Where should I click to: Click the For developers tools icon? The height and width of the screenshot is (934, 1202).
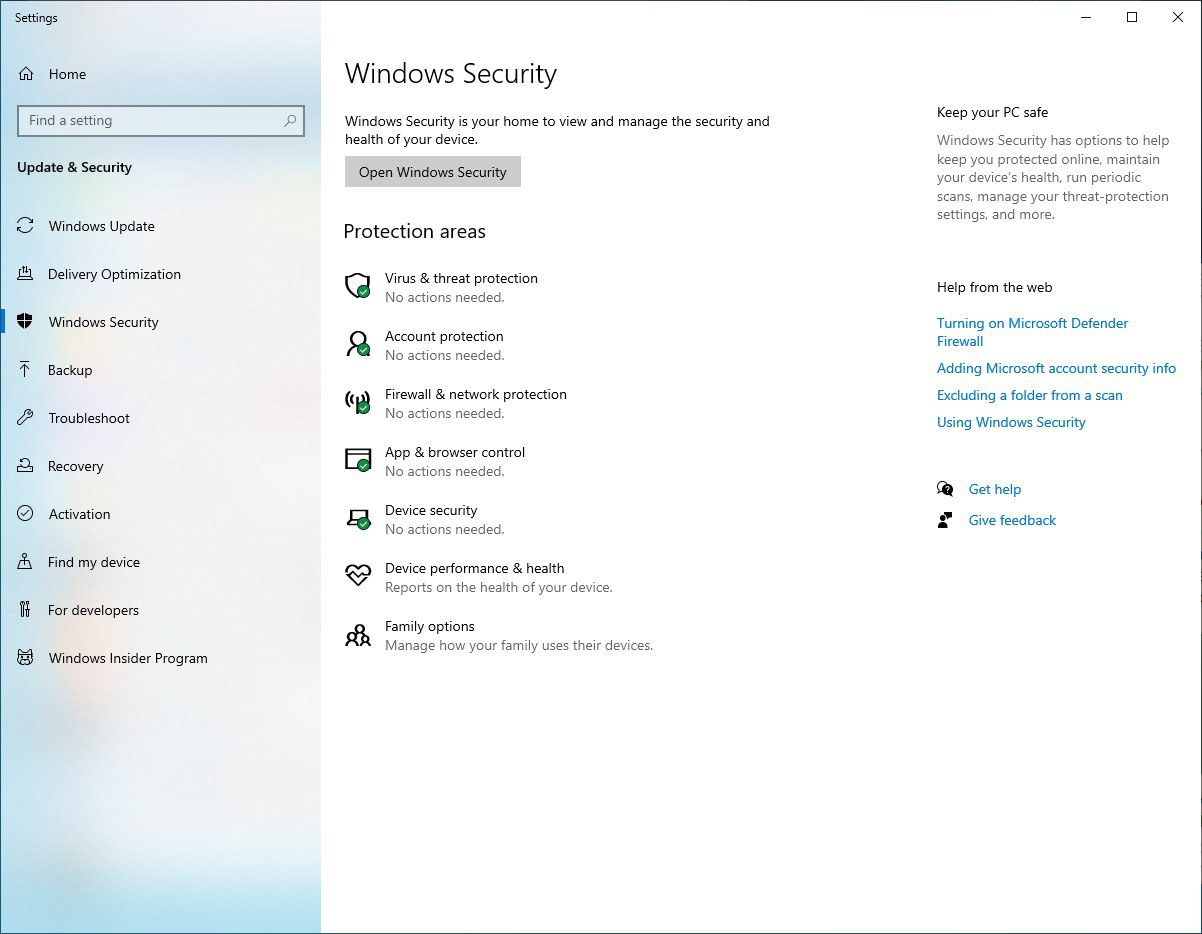click(x=26, y=610)
